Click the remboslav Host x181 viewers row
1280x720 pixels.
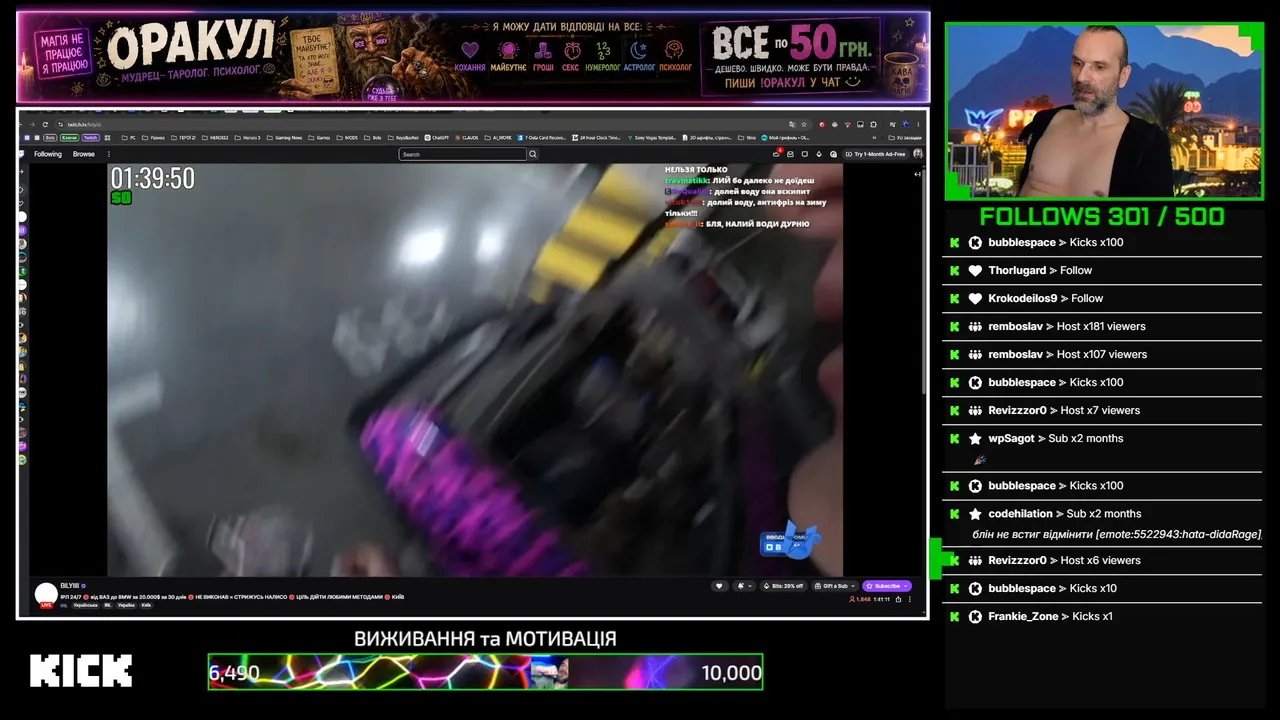pos(1102,326)
